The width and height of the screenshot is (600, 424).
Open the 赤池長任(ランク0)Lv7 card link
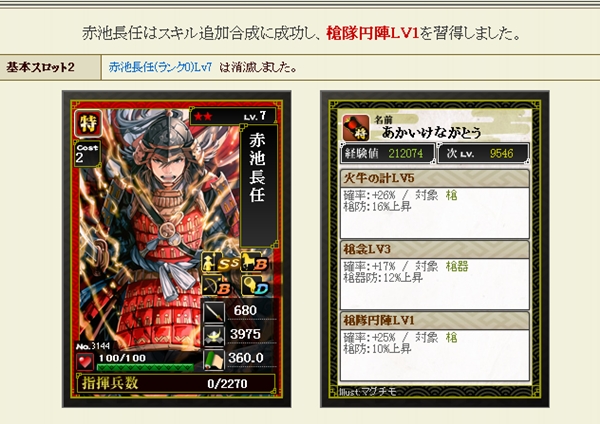click(x=160, y=67)
